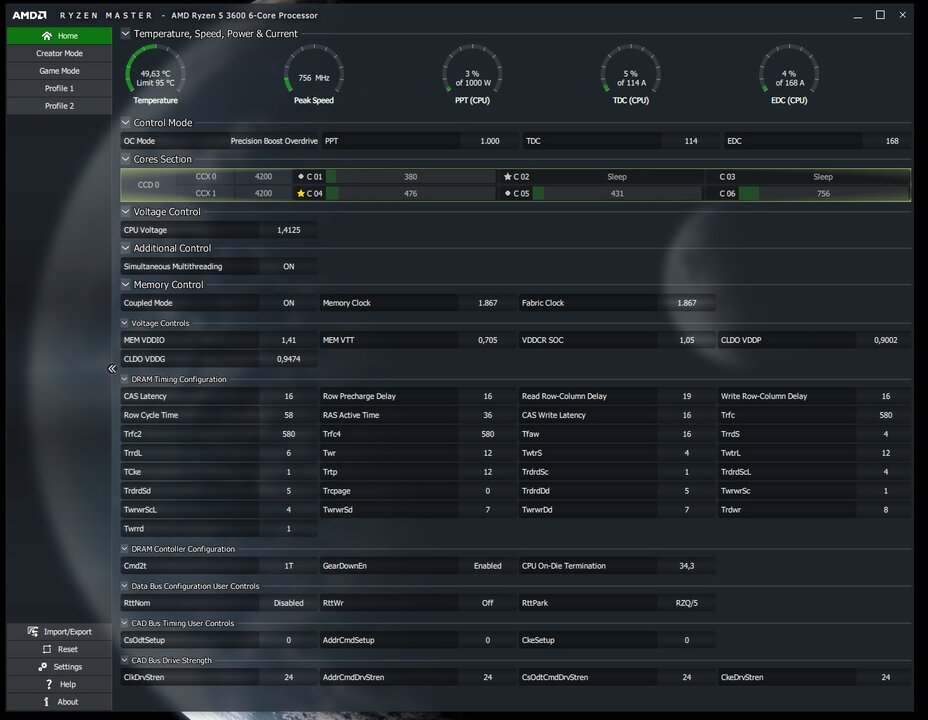Collapse the Voltage Controls subsection
The image size is (928, 720).
pos(125,323)
